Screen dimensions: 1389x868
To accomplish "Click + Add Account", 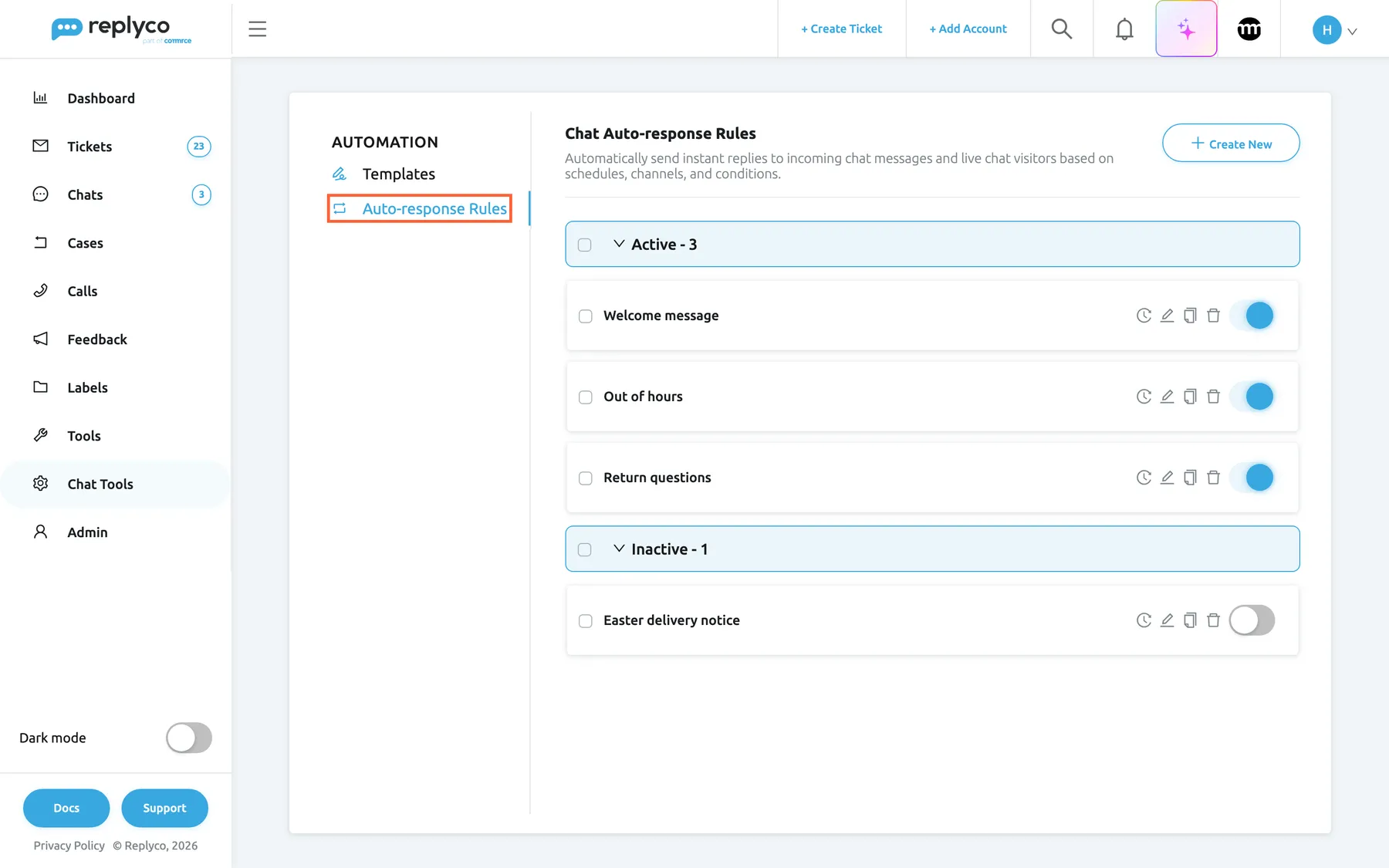I will pos(968,29).
